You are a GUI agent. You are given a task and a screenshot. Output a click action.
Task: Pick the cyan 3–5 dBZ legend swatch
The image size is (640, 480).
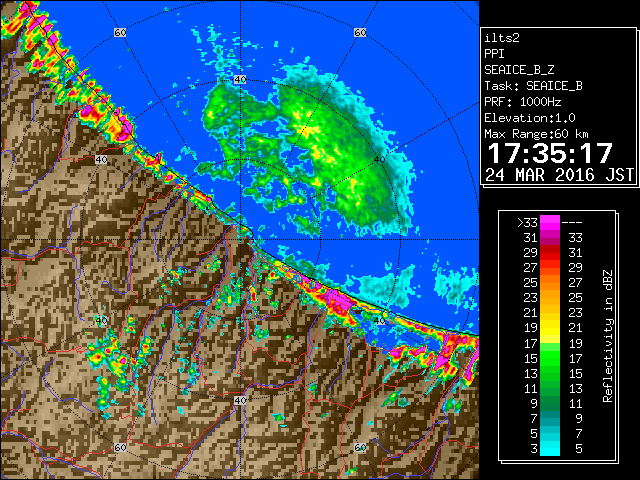click(550, 448)
